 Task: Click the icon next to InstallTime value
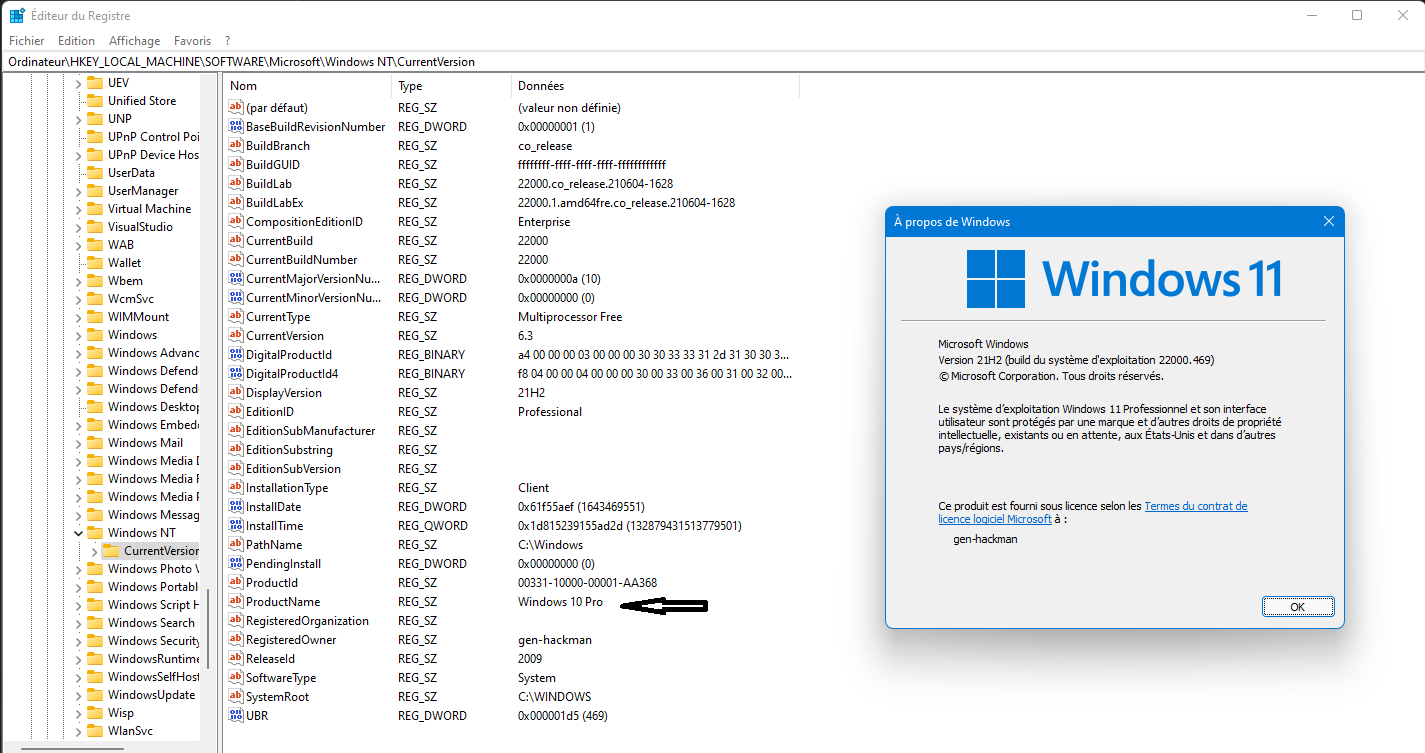pos(236,526)
